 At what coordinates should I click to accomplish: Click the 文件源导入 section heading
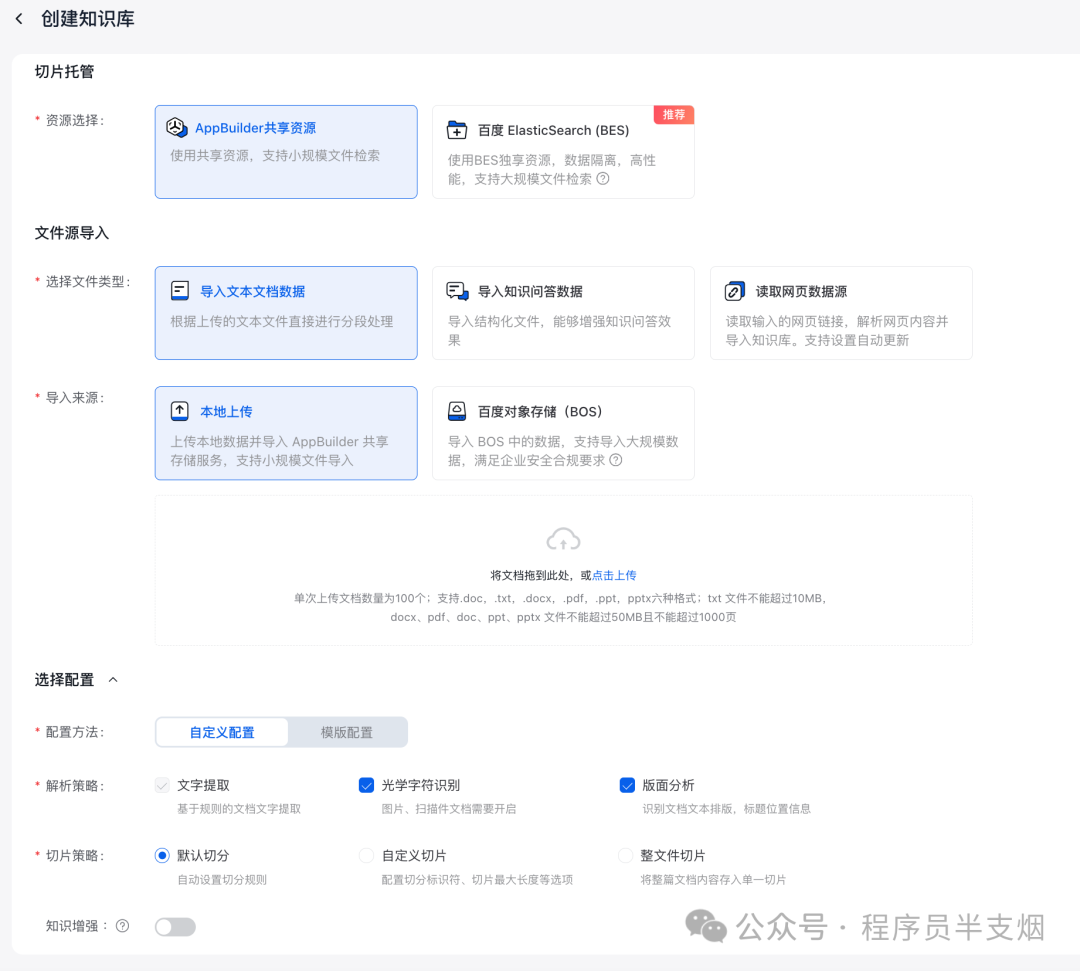72,233
